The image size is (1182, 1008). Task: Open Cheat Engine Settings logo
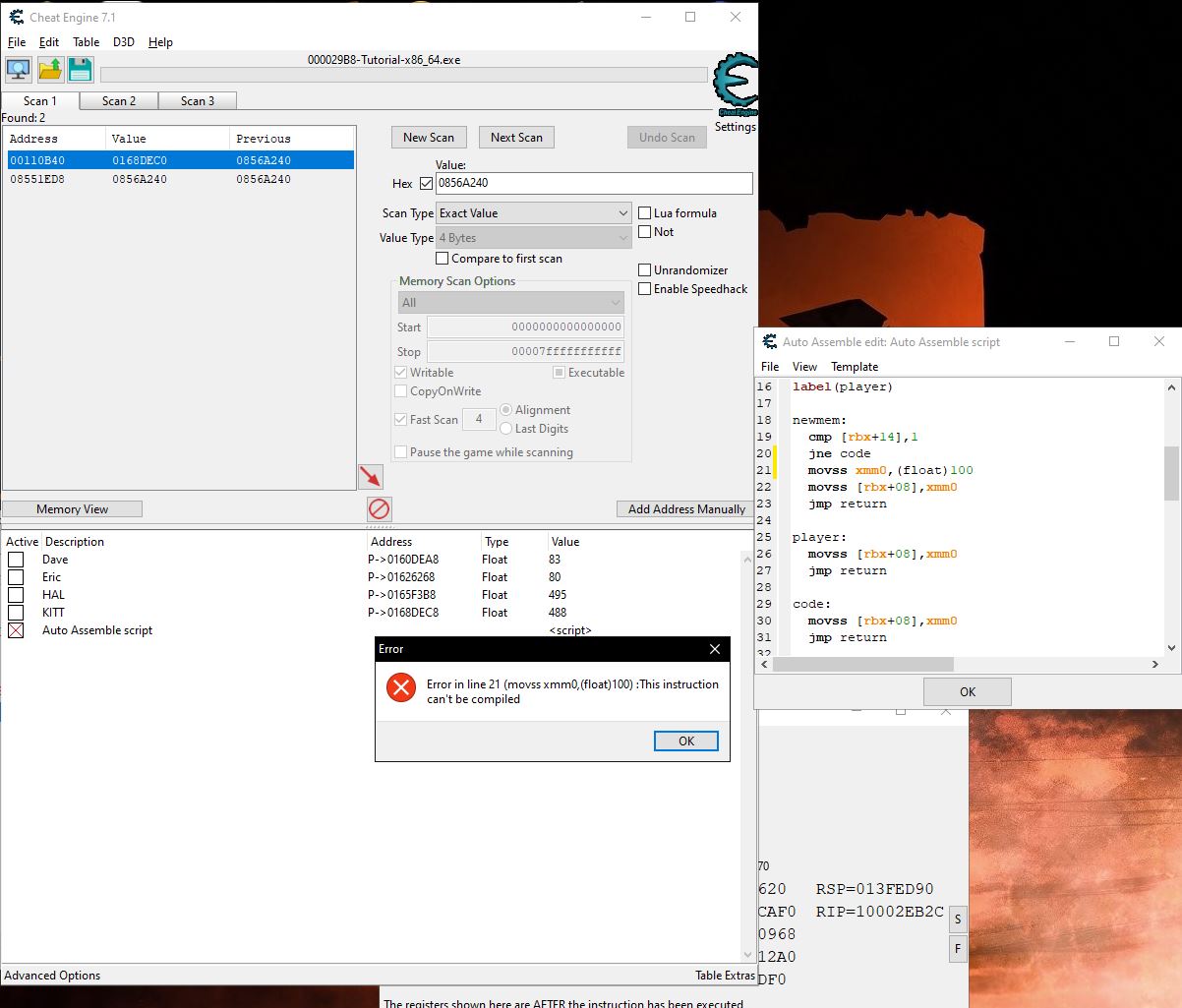[735, 87]
